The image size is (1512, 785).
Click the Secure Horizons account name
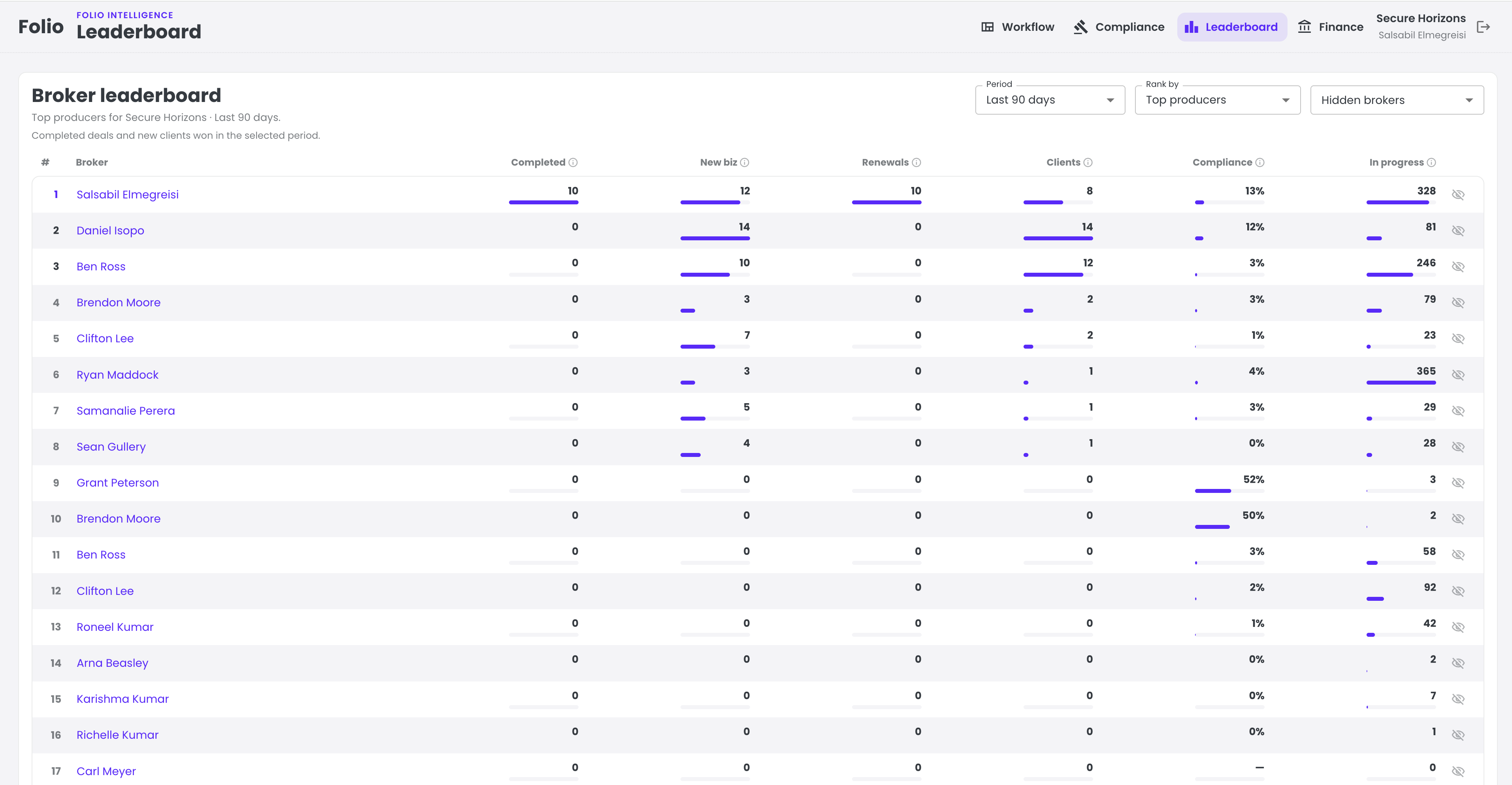(1420, 18)
